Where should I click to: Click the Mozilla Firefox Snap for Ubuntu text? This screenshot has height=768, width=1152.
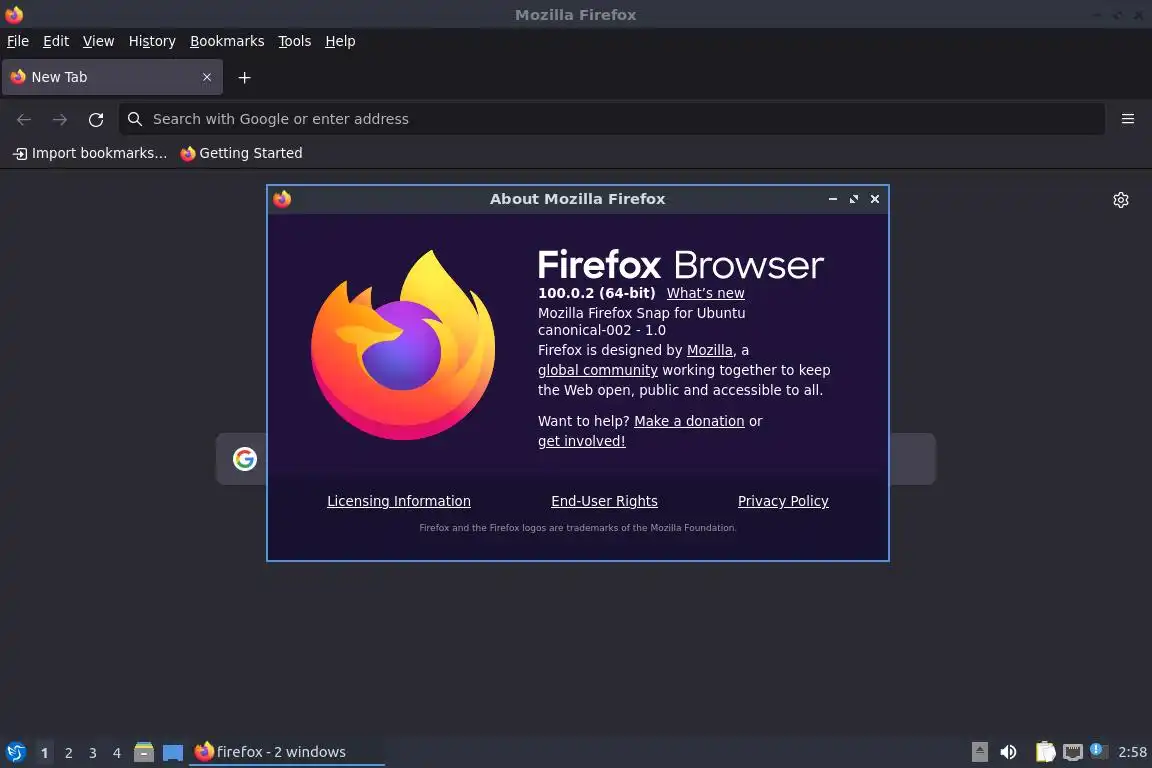[x=641, y=313]
